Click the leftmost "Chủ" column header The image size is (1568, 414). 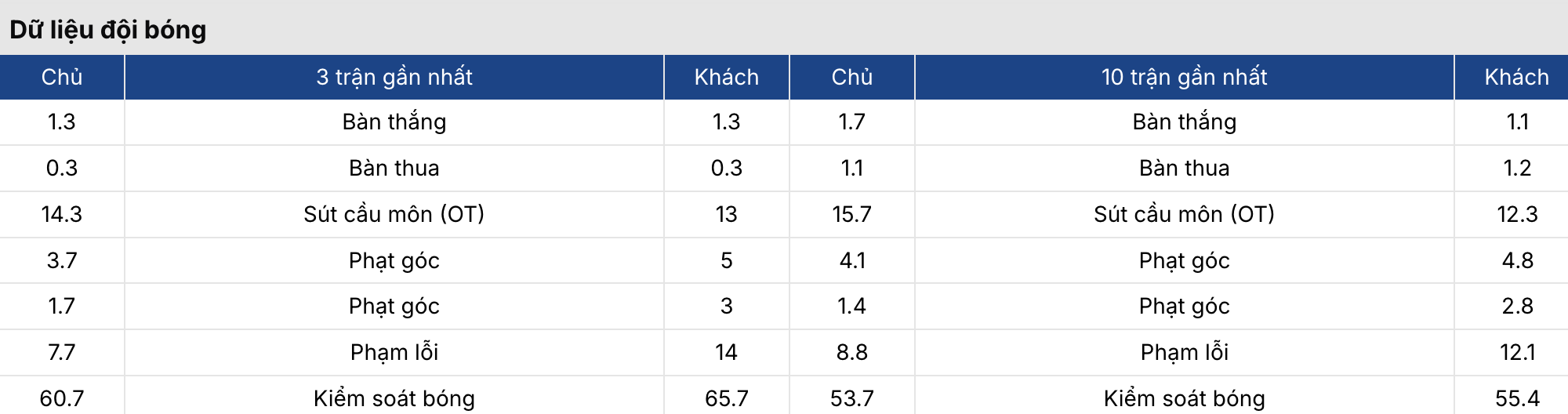tap(62, 77)
